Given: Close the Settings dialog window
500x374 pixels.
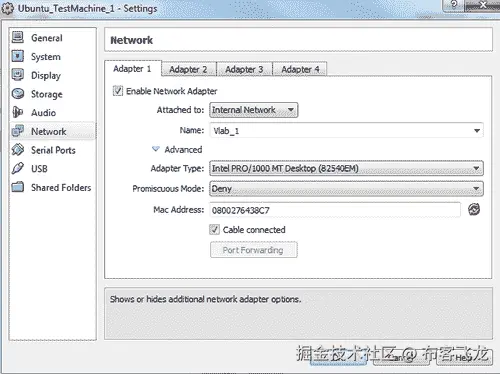Looking at the screenshot, I should tap(482, 5).
